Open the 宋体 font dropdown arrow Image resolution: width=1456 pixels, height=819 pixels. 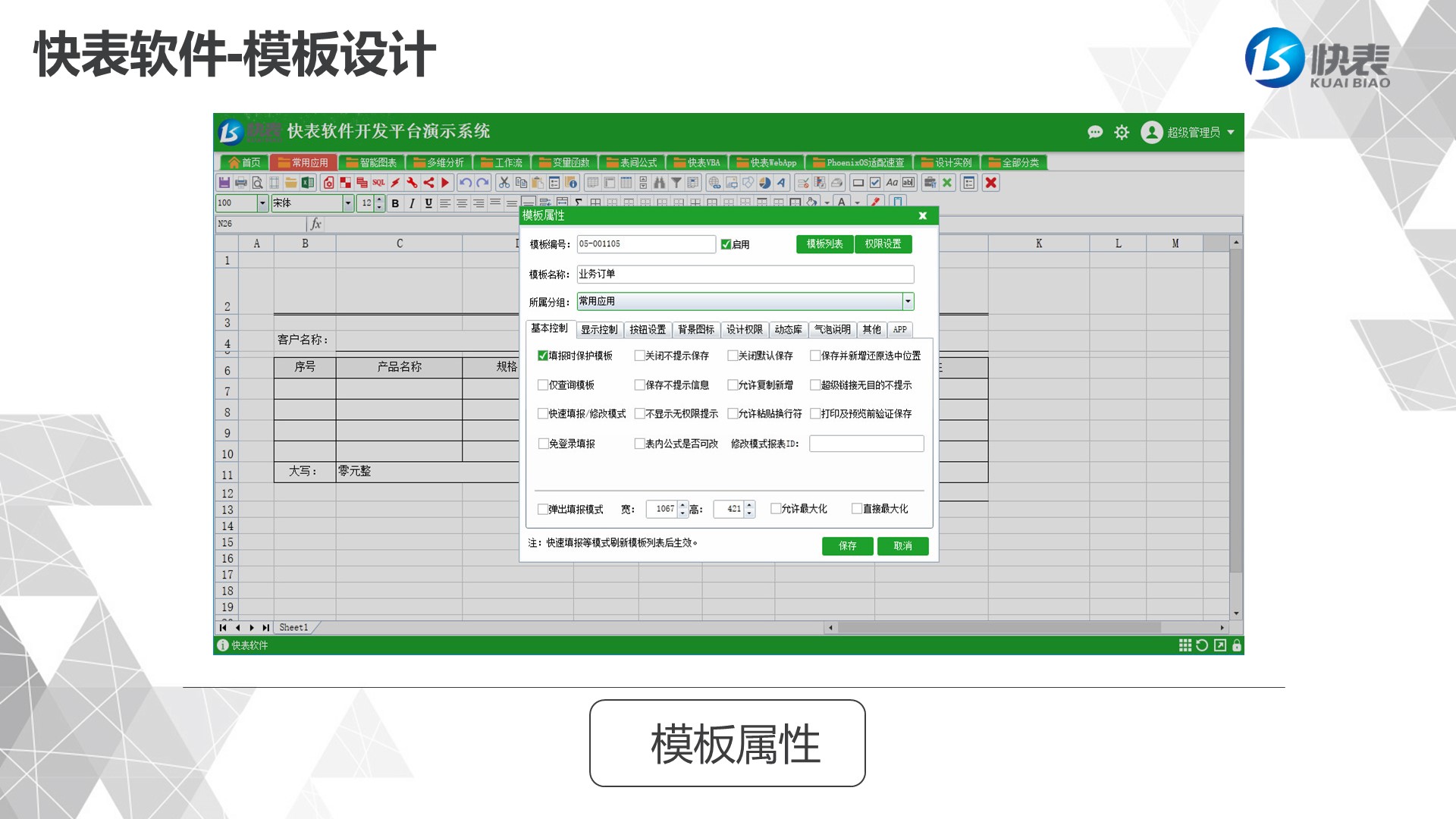point(348,203)
